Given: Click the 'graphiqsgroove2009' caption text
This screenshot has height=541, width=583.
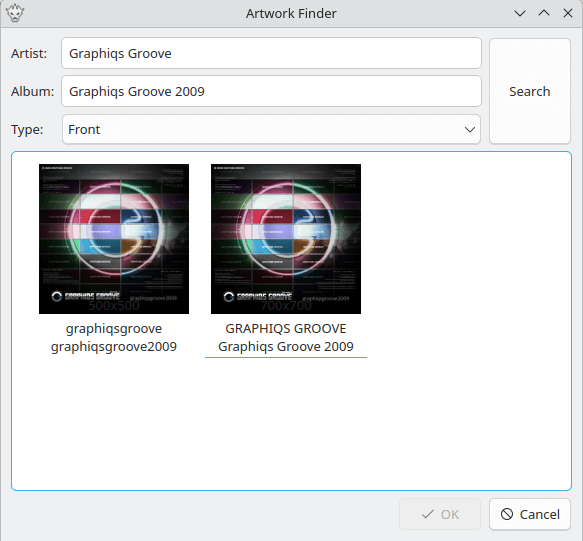Looking at the screenshot, I should click(114, 347).
